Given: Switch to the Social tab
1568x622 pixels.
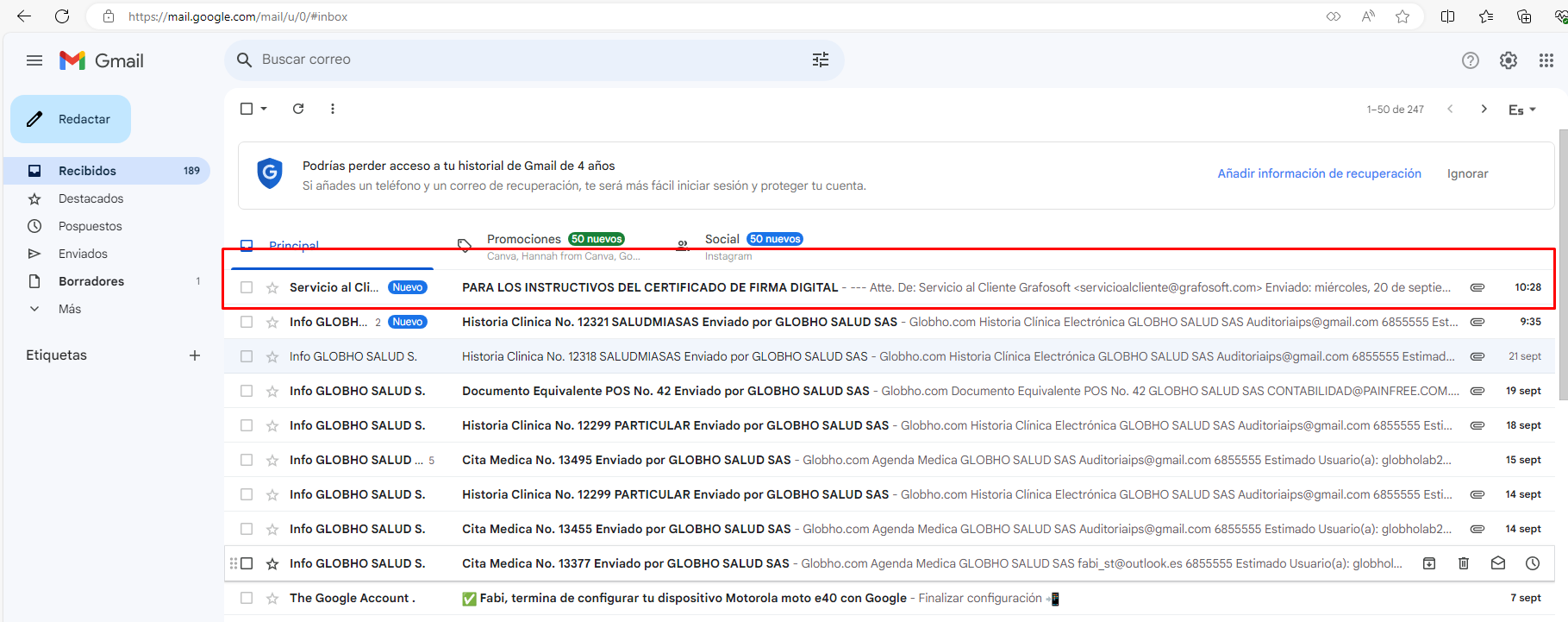Looking at the screenshot, I should pos(722,240).
